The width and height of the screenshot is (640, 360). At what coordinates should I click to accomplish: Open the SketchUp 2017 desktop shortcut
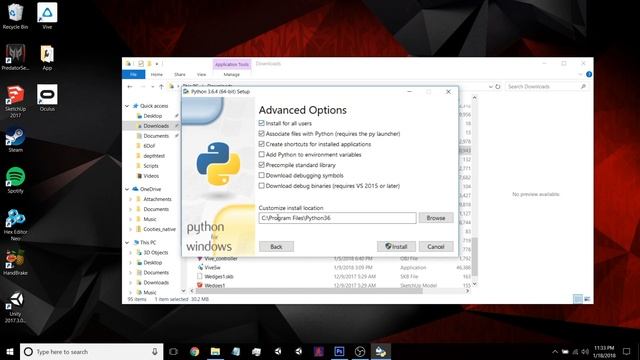click(x=15, y=101)
